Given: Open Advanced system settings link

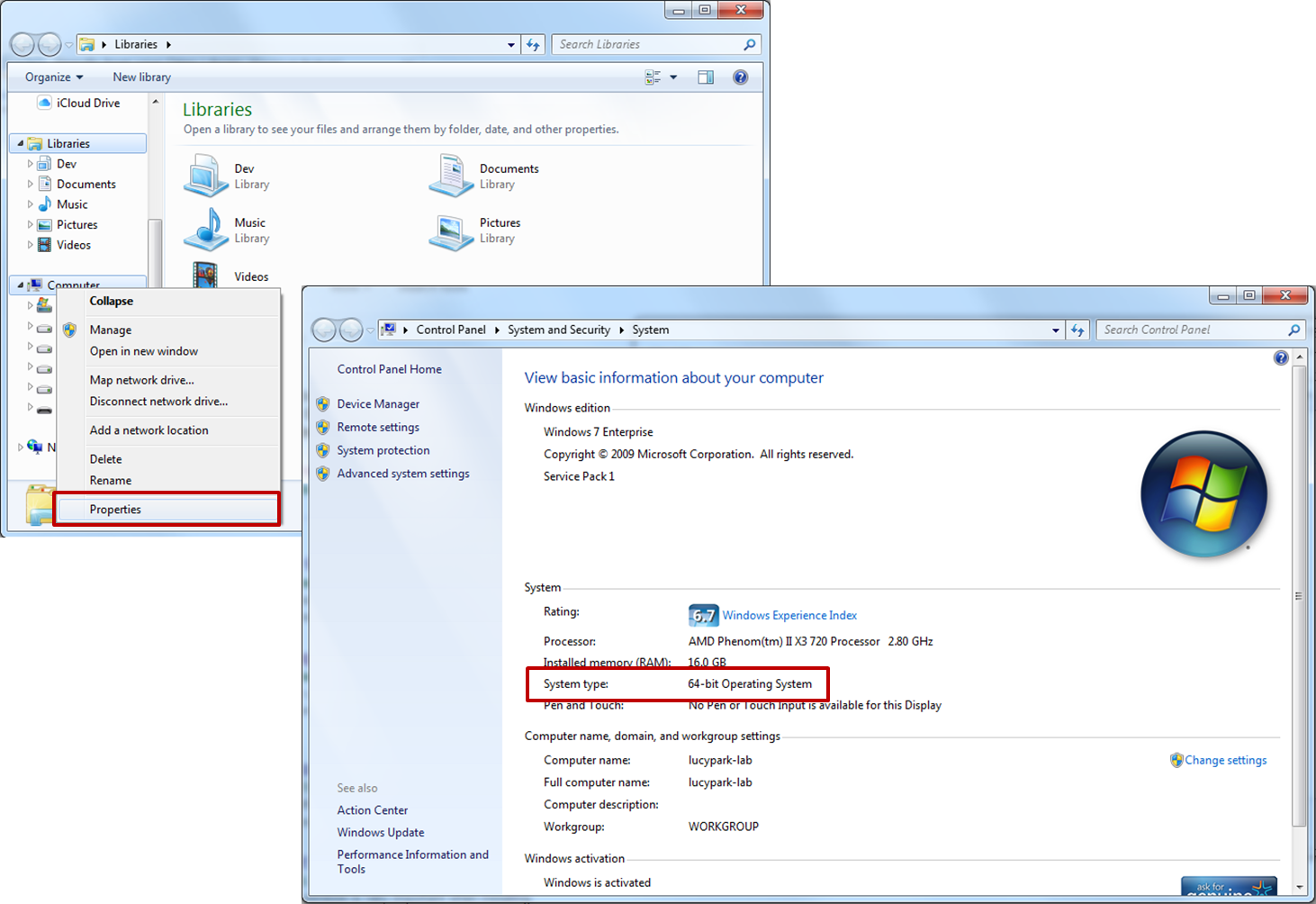Looking at the screenshot, I should click(403, 474).
